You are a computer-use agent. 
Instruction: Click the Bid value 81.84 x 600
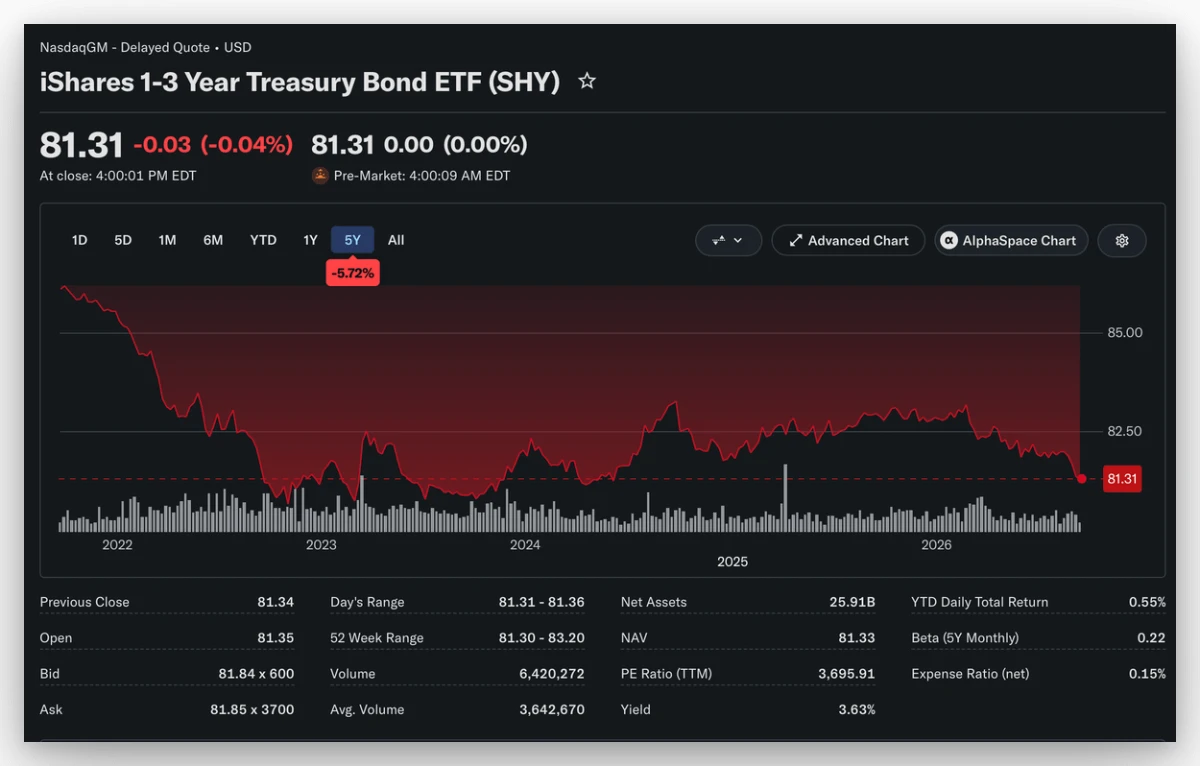tap(256, 674)
